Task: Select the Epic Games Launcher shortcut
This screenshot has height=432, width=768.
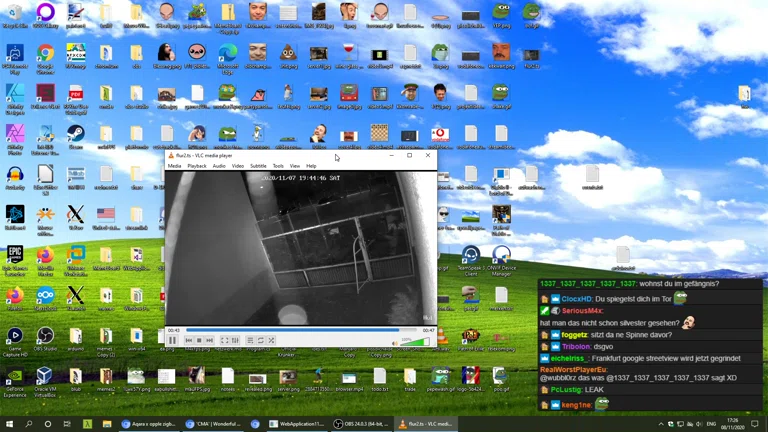Action: tap(15, 261)
